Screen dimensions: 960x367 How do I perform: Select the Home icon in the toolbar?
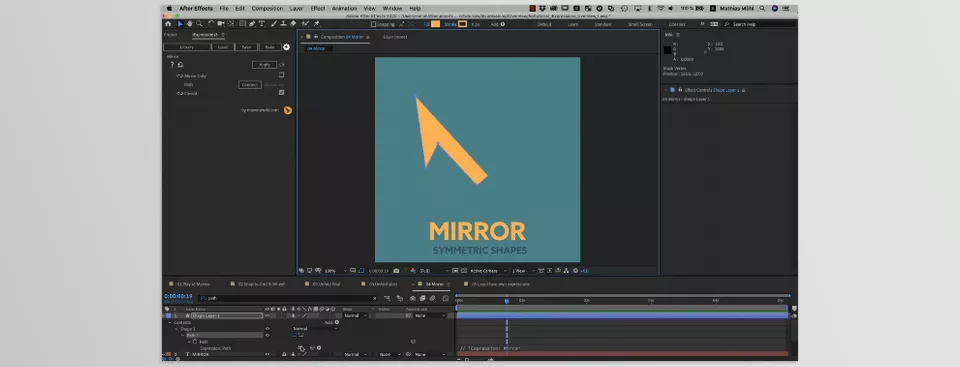[x=168, y=24]
